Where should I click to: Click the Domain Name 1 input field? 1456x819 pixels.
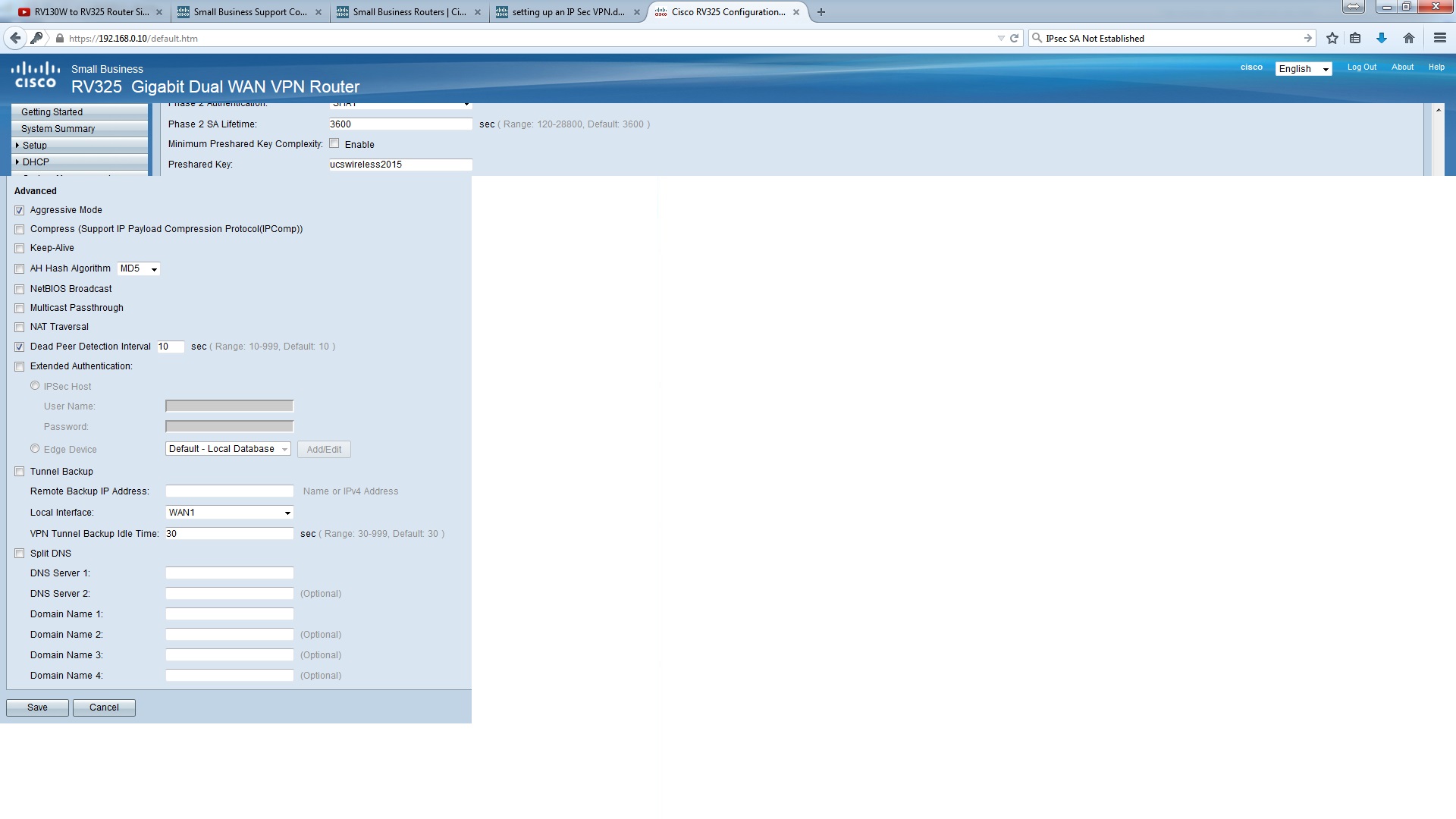pos(230,614)
